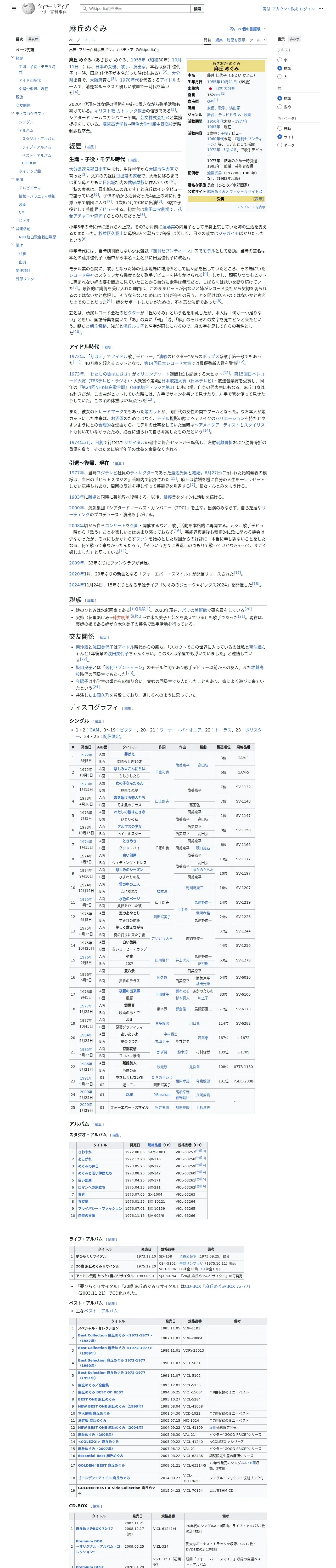The image size is (336, 1568).
Task: Select light (ライト) color mode
Action: tap(280, 137)
